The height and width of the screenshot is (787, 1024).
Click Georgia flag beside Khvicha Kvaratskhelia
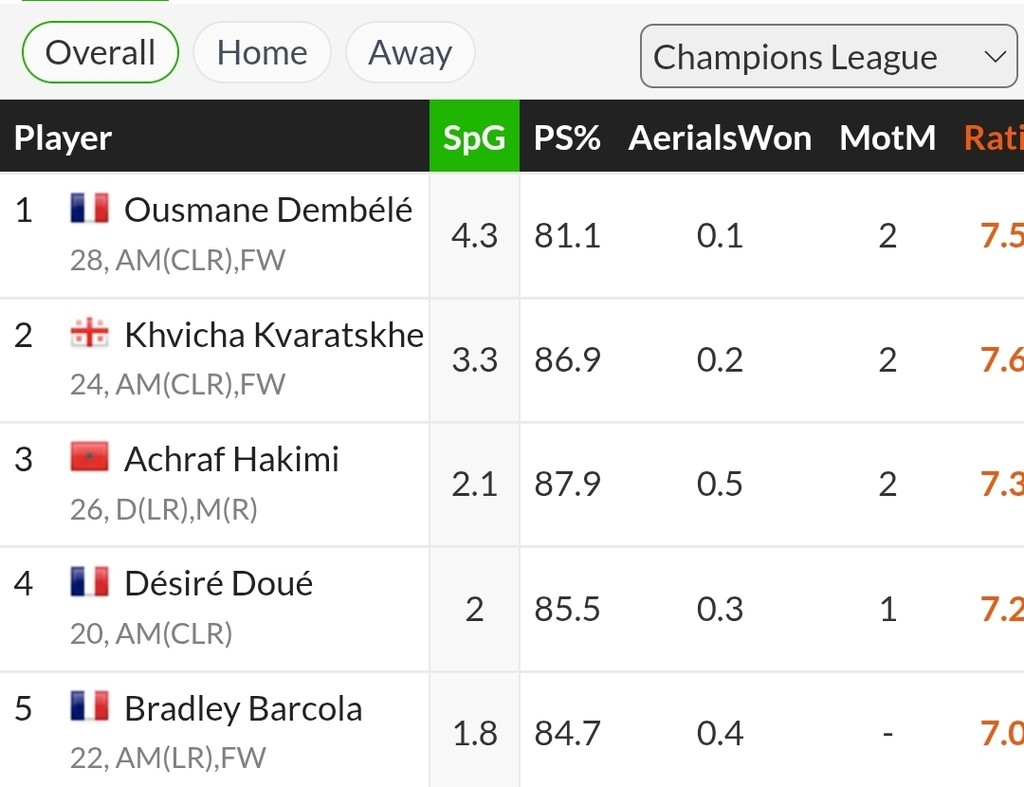89,333
